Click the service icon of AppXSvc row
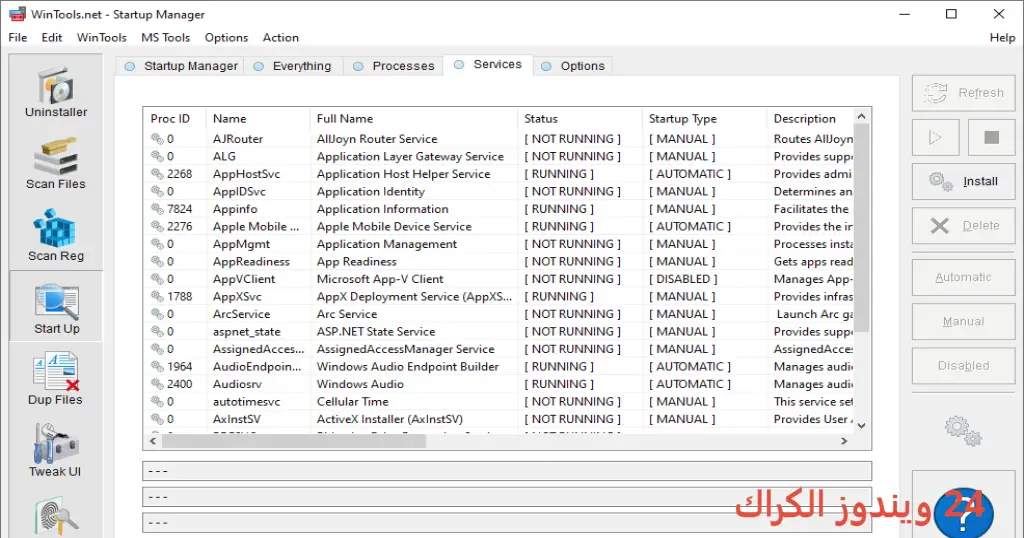 (157, 296)
